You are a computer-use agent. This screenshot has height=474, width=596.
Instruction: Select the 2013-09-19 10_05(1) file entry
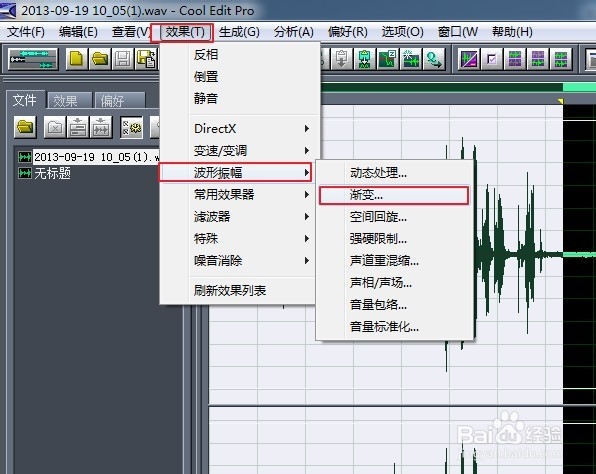click(x=90, y=157)
